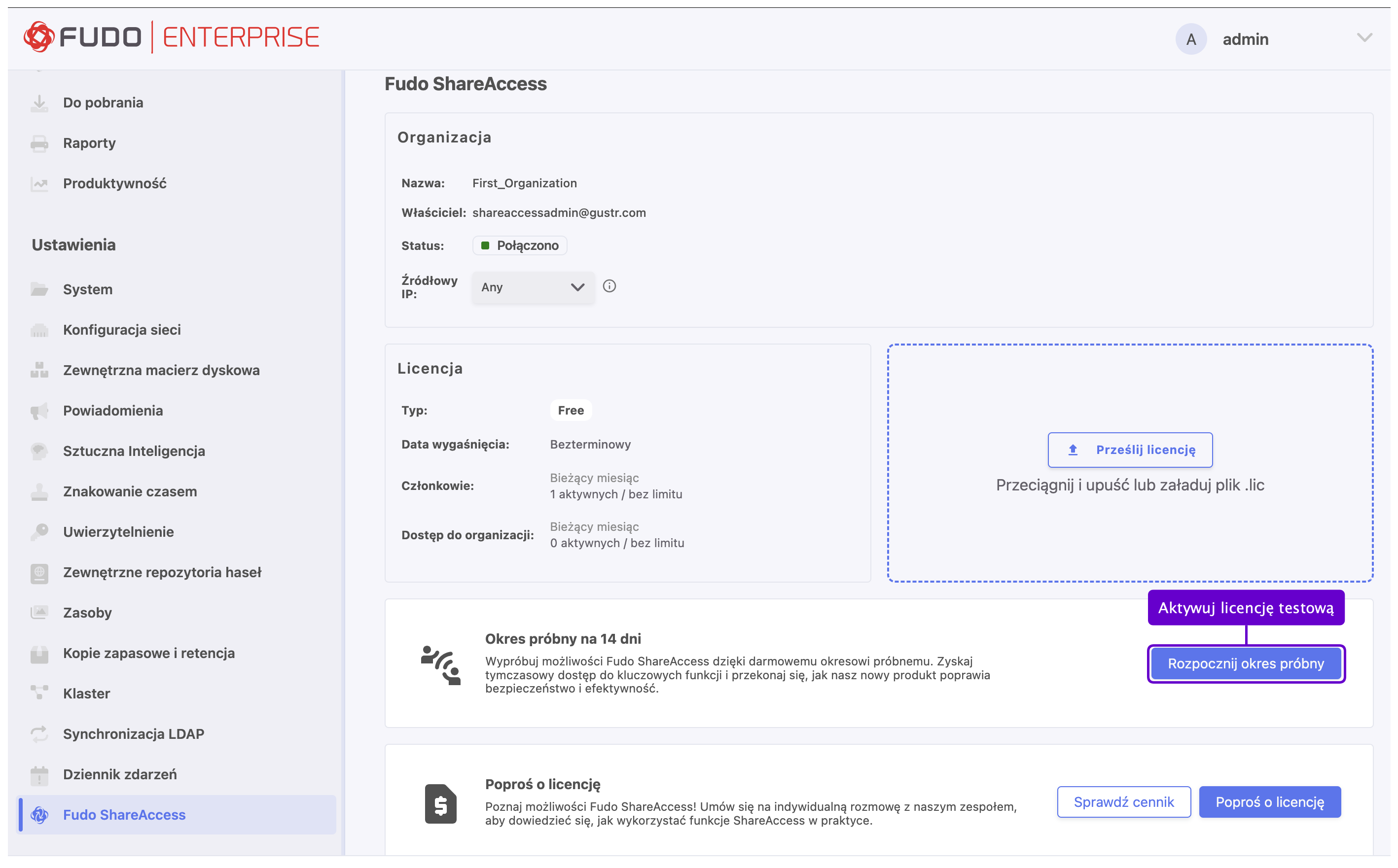The image size is (1398, 868).
Task: Click the Połączono status badge
Action: pos(519,245)
